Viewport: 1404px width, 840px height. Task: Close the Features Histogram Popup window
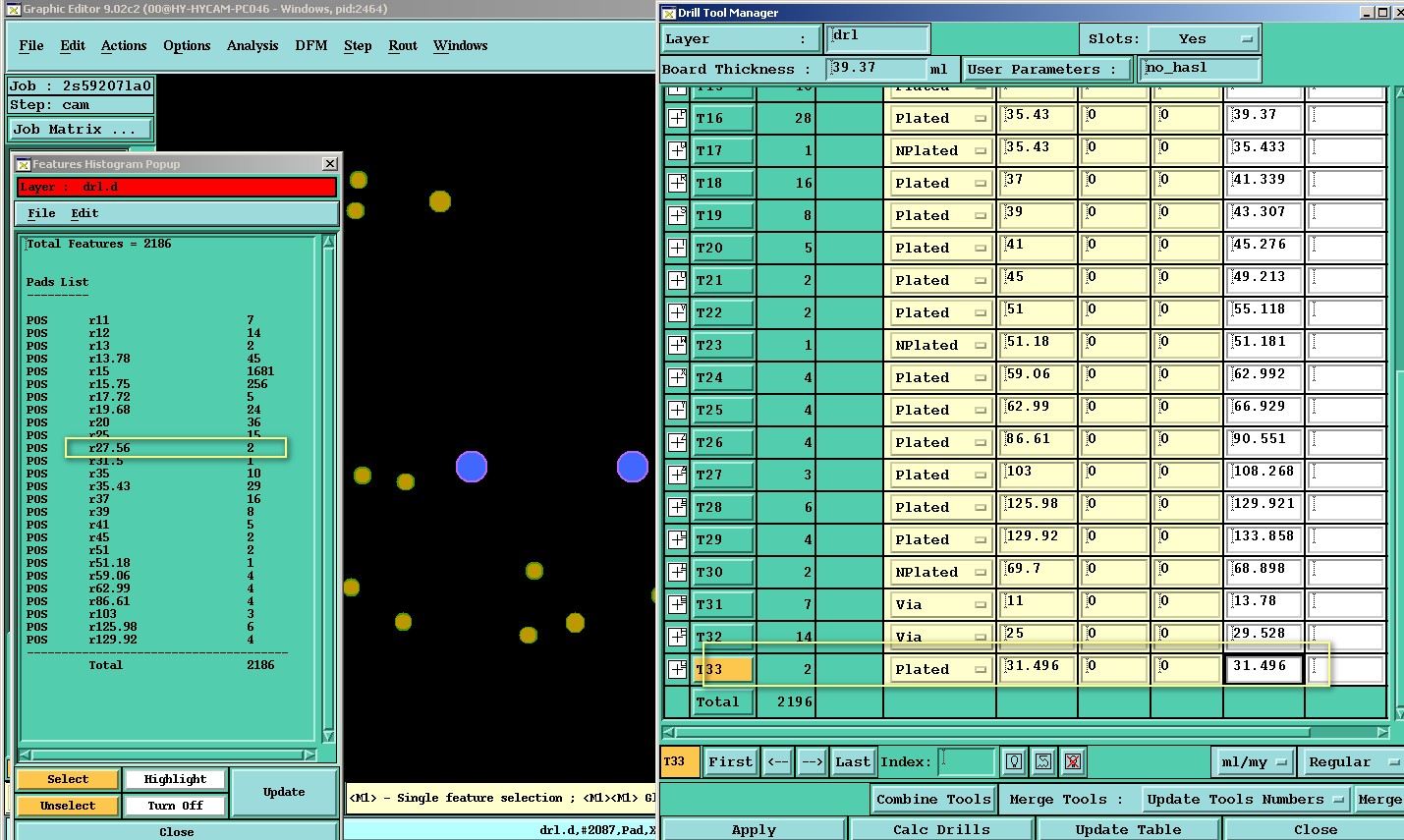330,164
